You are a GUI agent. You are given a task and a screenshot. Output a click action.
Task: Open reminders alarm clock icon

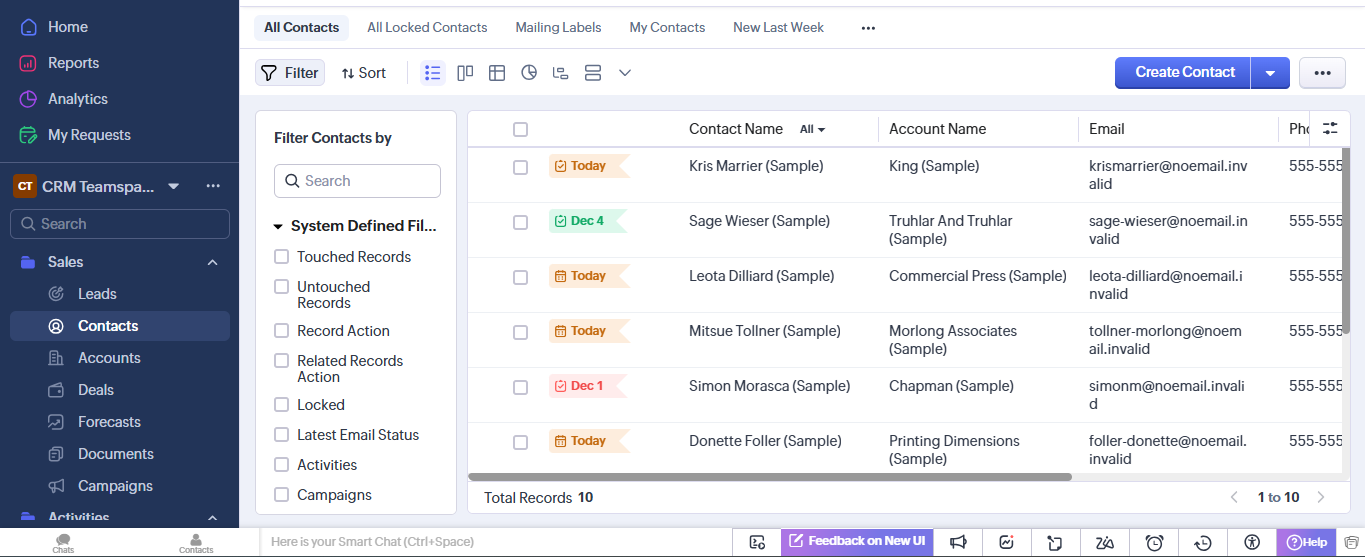(1154, 542)
